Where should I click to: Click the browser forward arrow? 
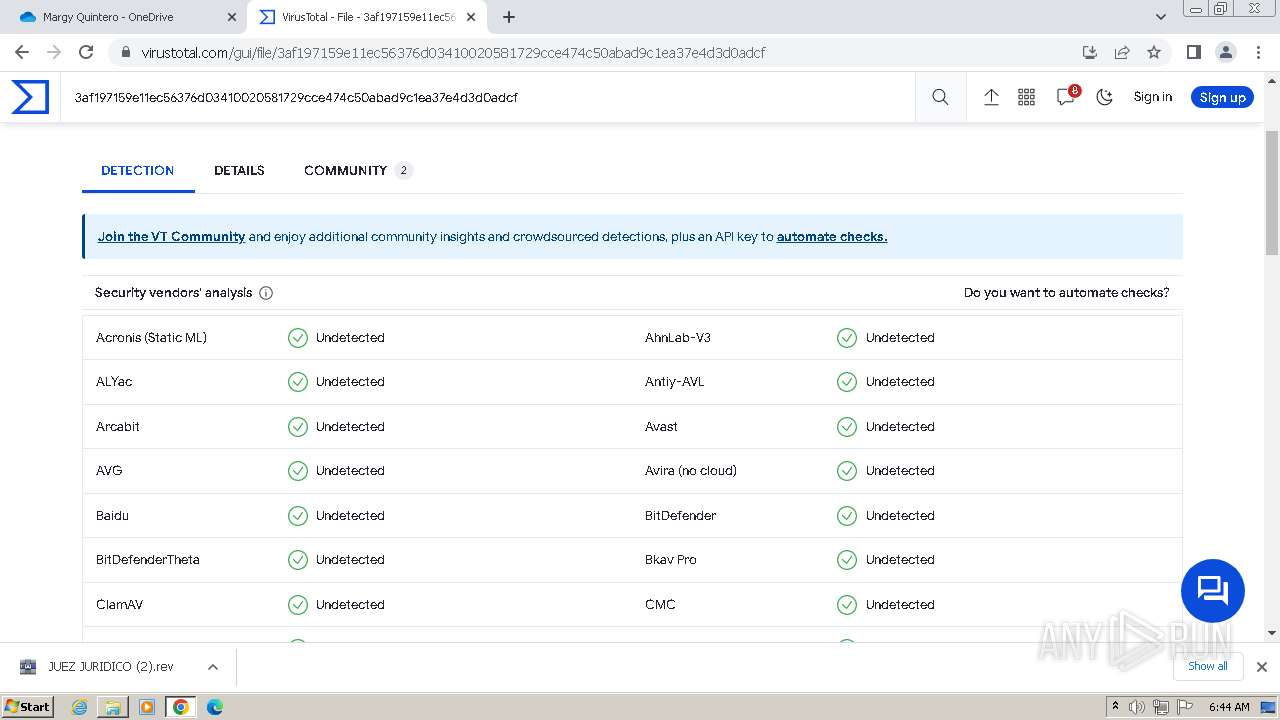54,52
